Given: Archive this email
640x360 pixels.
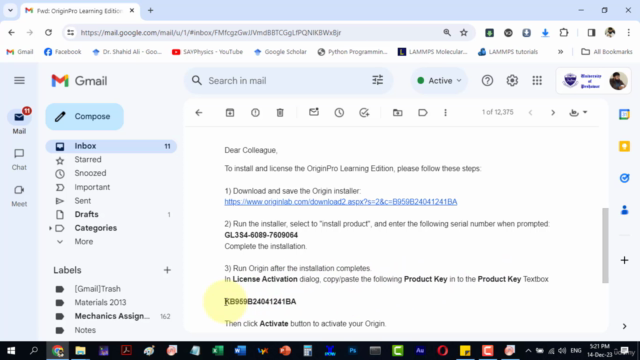Looking at the screenshot, I should pyautogui.click(x=230, y=113).
